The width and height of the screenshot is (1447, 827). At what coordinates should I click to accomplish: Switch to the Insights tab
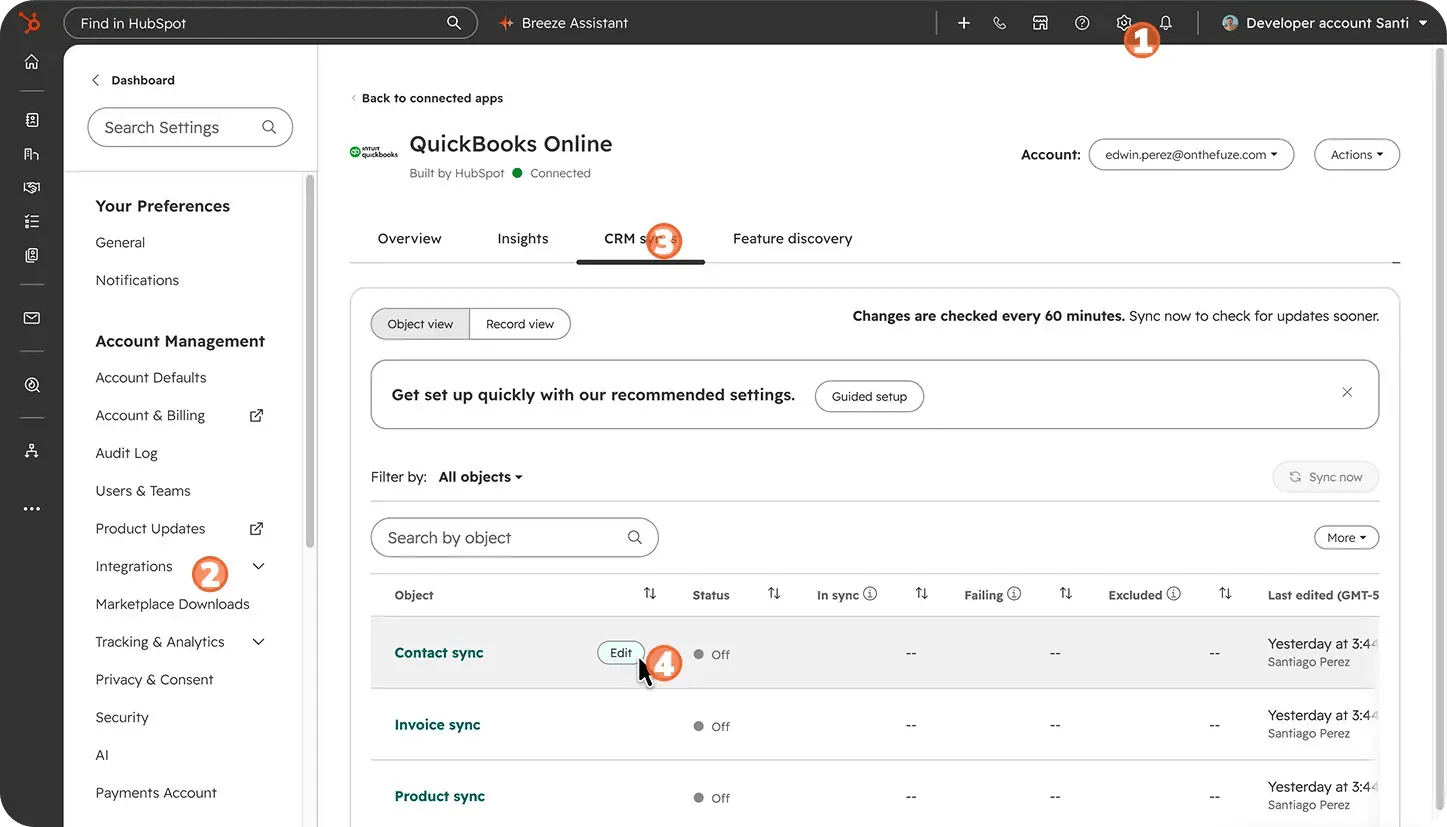click(523, 239)
